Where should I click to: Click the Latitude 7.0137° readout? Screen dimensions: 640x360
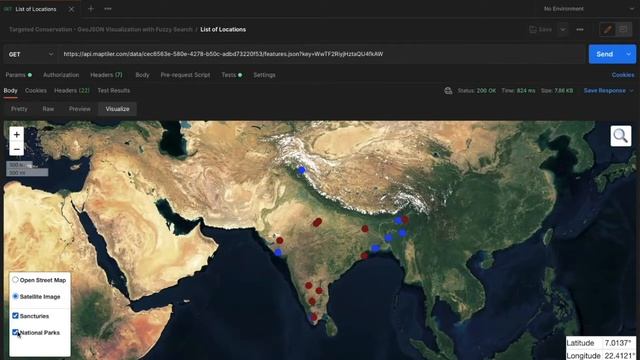point(600,343)
